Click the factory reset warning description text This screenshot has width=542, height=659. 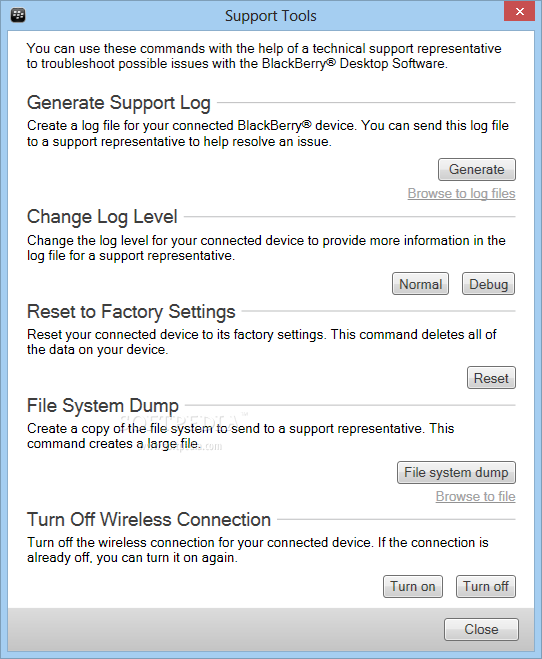[x=261, y=342]
